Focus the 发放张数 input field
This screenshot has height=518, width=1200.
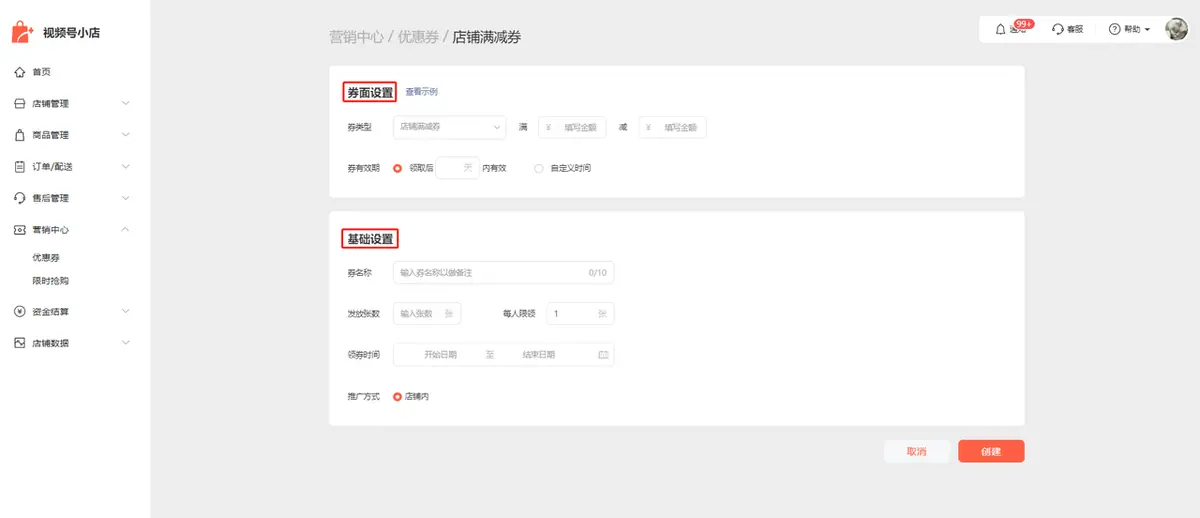pos(427,313)
